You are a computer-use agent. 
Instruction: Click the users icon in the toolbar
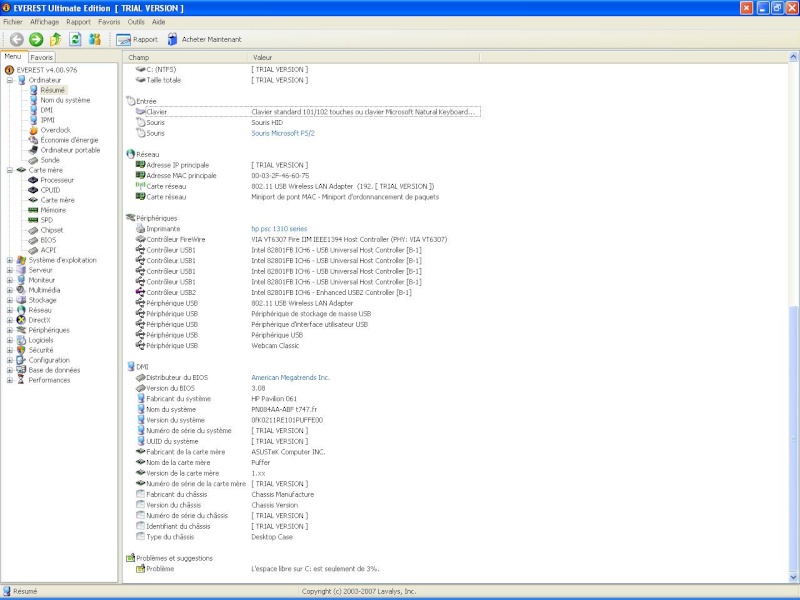point(94,39)
